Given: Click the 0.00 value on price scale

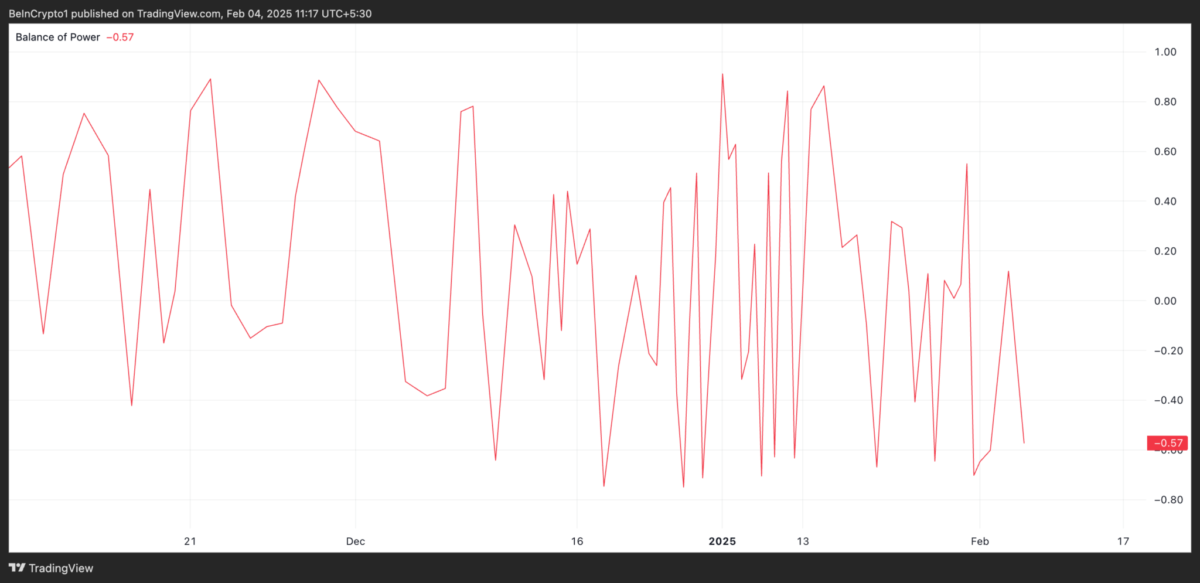Looking at the screenshot, I should click(1166, 301).
